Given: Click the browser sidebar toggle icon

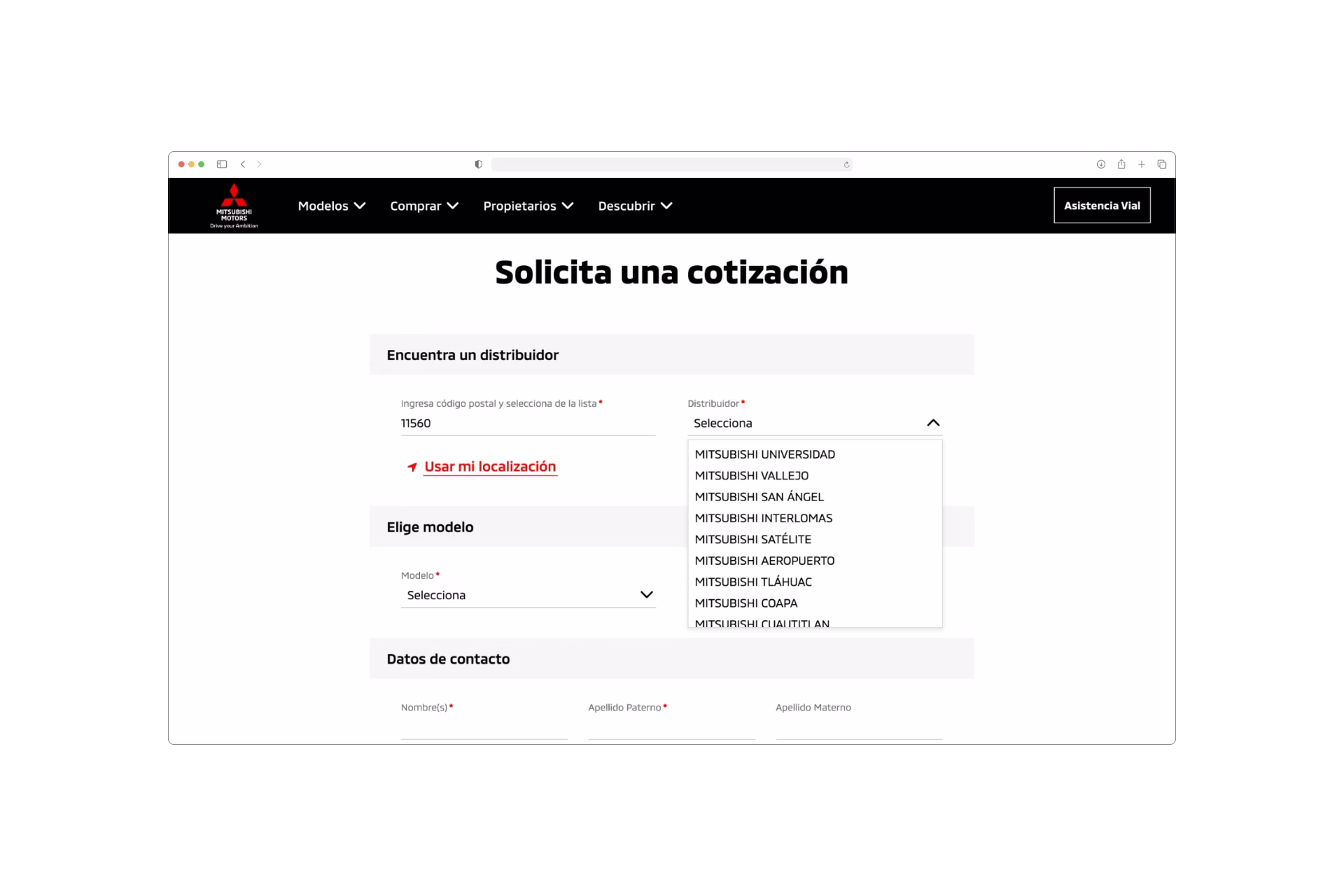Looking at the screenshot, I should pyautogui.click(x=222, y=164).
